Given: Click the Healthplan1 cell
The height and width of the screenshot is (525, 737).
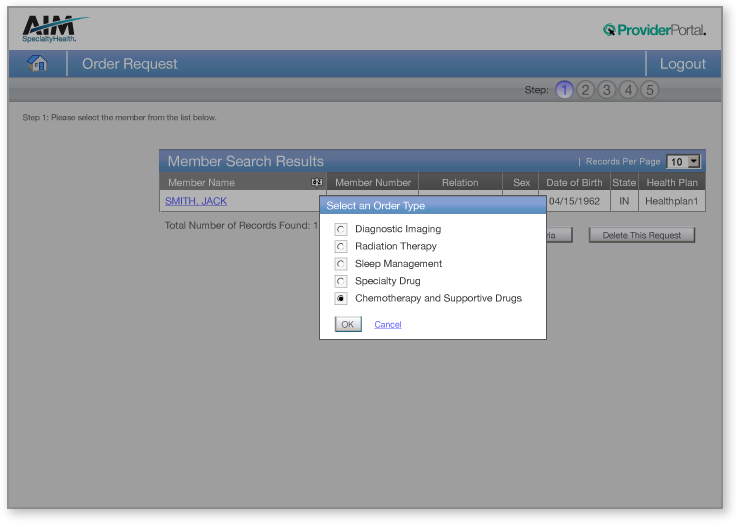Looking at the screenshot, I should pos(672,201).
